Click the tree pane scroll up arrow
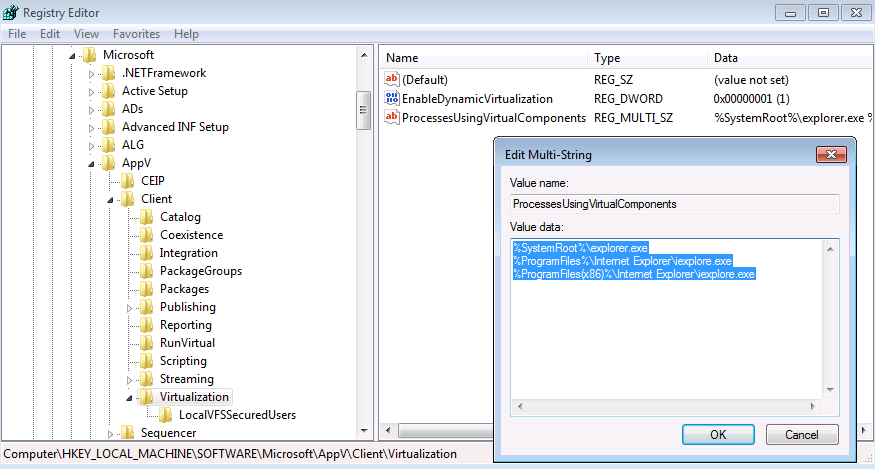The height and width of the screenshot is (469, 875). pyautogui.click(x=364, y=55)
